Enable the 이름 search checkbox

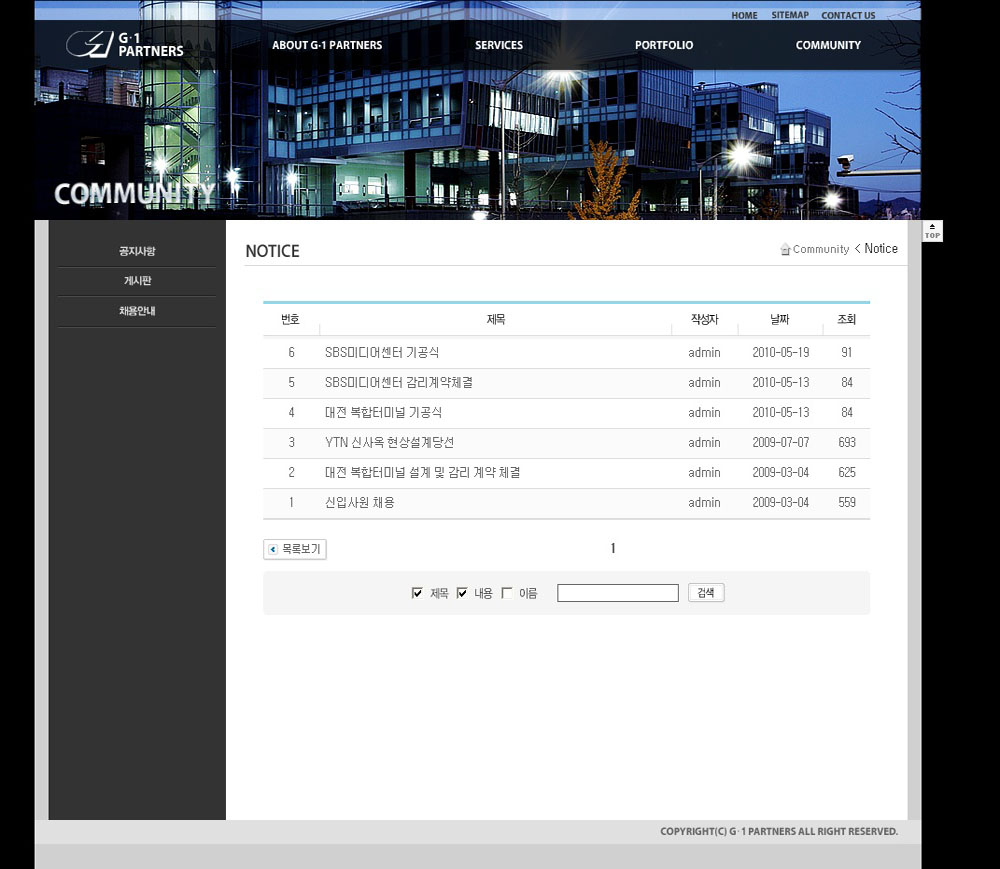pos(507,593)
